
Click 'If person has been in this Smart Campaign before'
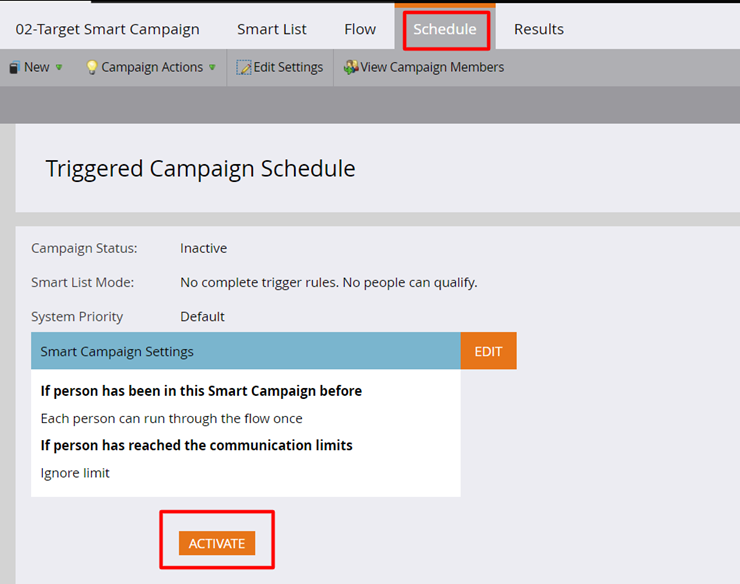point(201,391)
